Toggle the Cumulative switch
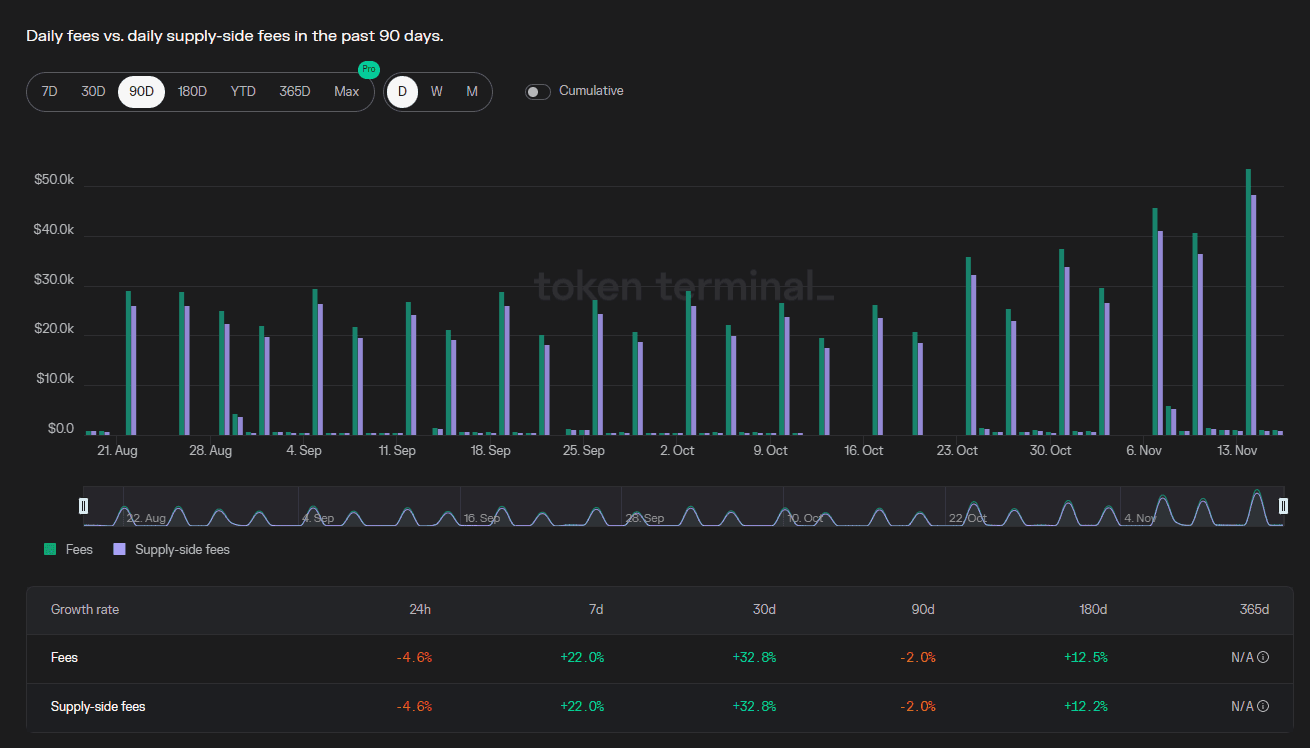This screenshot has width=1310, height=748. pos(538,92)
